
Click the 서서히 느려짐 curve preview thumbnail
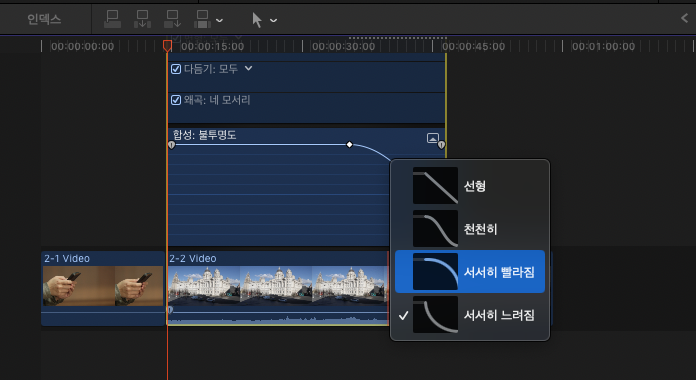tap(435, 315)
